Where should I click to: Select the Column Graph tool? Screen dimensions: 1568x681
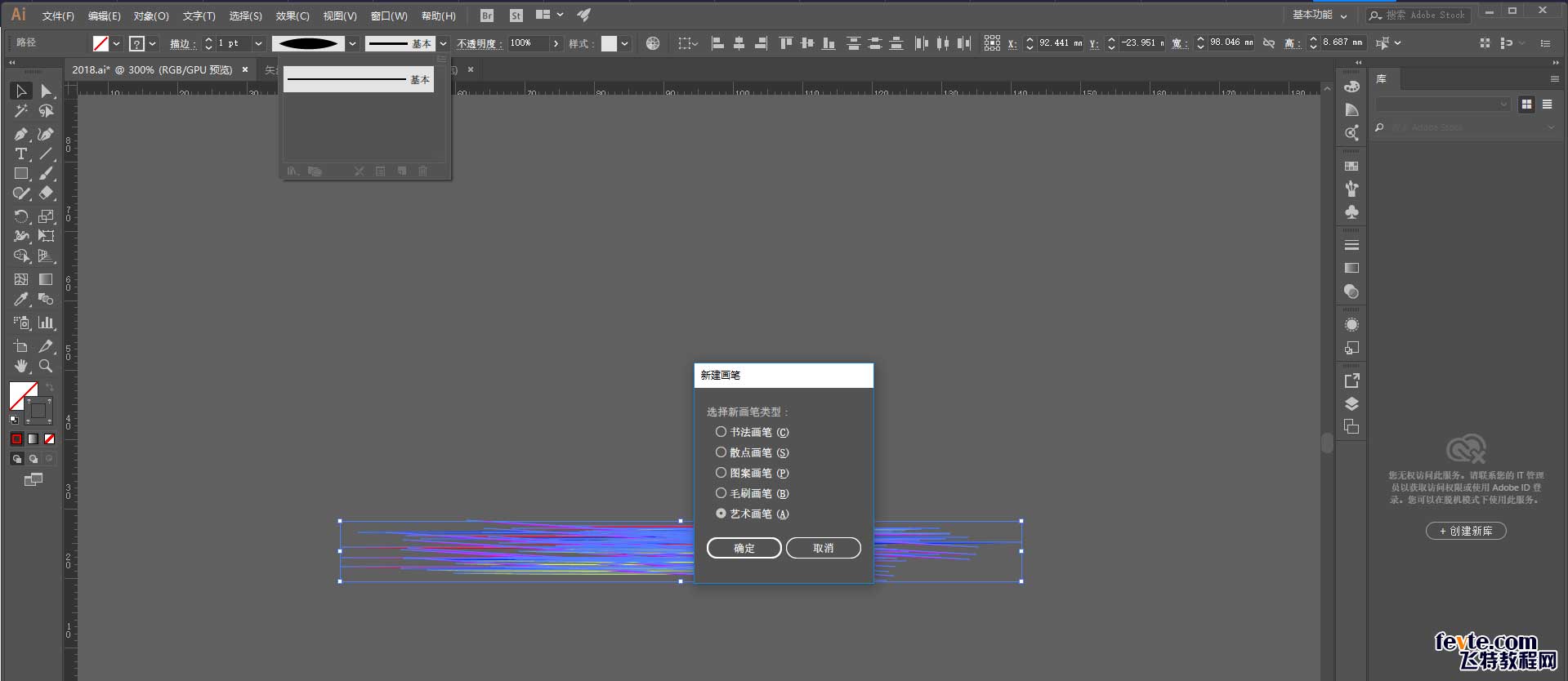click(x=47, y=323)
